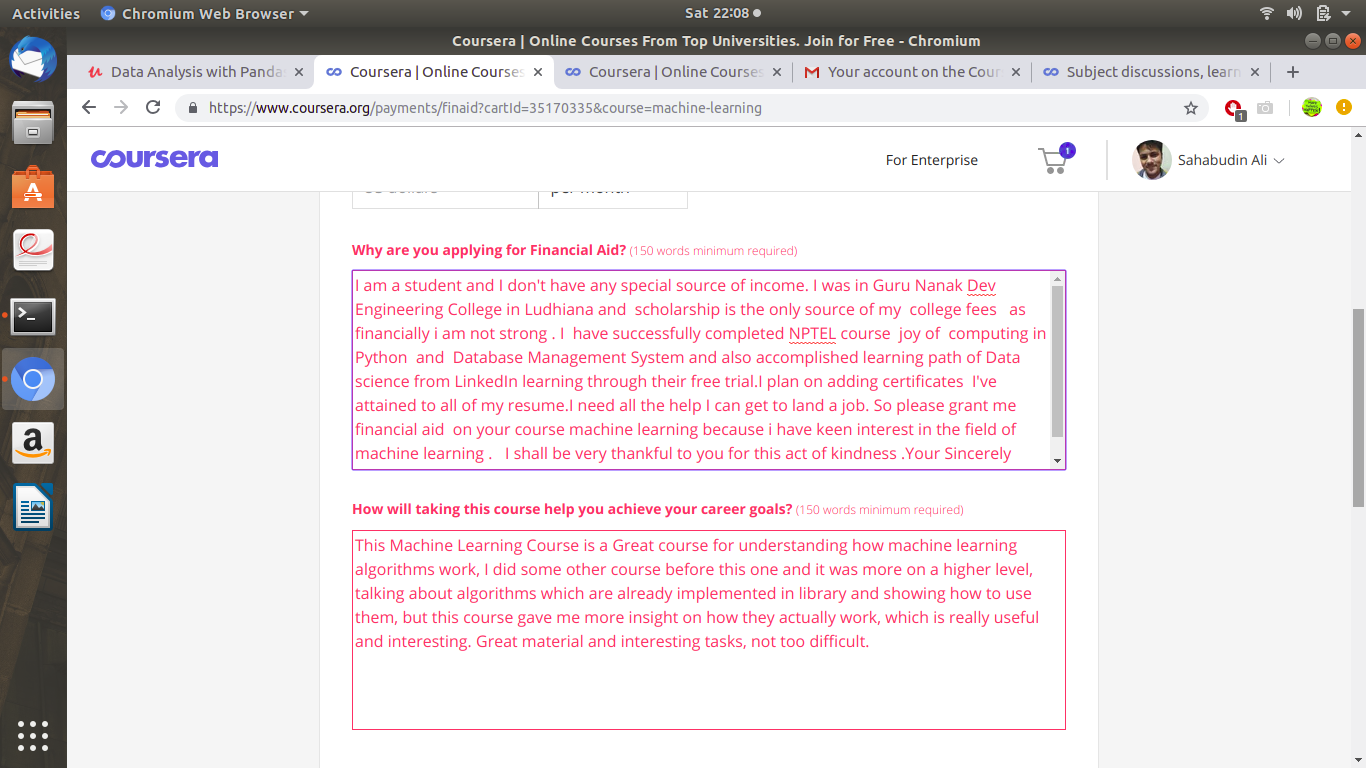Go back to the previous page
The image size is (1366, 768).
[x=89, y=107]
